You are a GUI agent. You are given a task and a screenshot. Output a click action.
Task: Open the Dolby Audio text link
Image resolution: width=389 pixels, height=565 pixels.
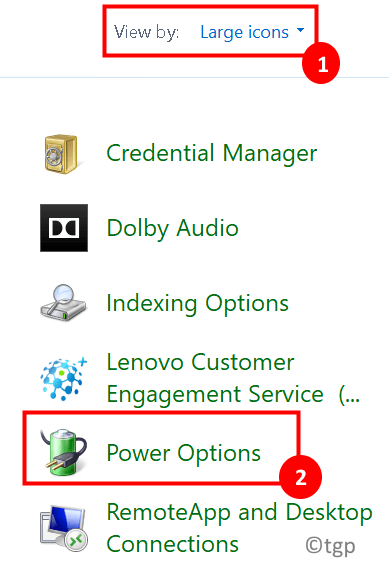point(173,228)
